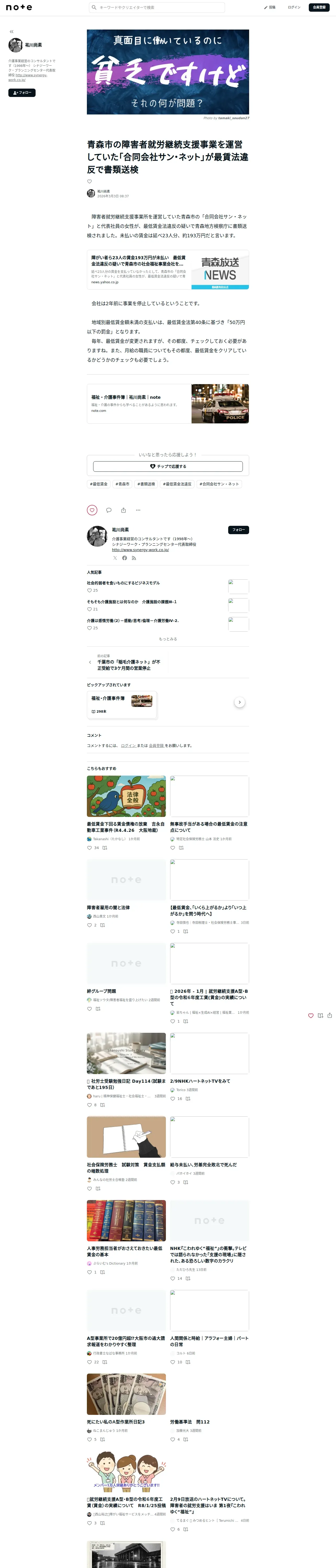The image size is (336, 1568).
Task: Select the #最低賃金 hashtag
Action: click(99, 484)
